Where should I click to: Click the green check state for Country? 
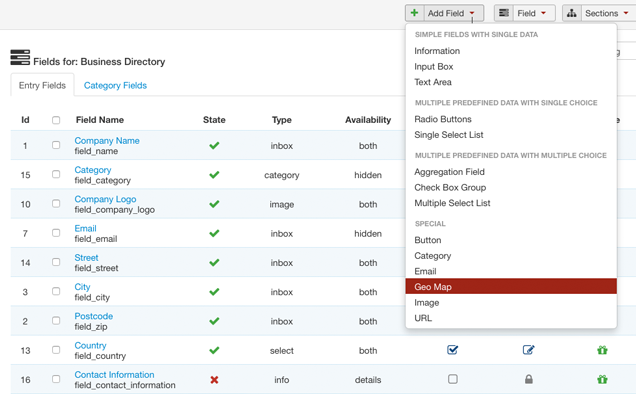pyautogui.click(x=214, y=350)
